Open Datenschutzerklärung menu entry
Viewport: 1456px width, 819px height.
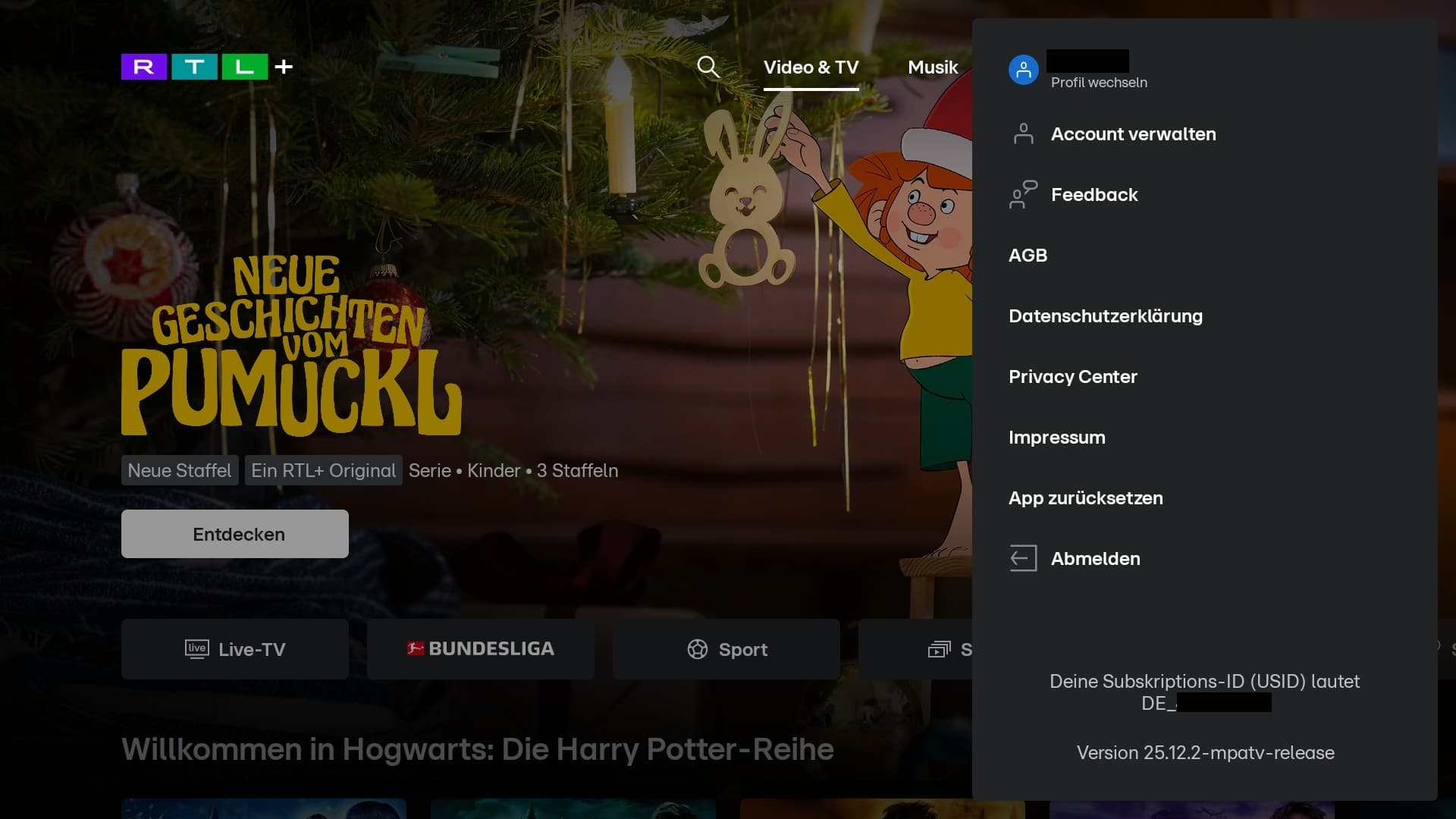click(1105, 316)
